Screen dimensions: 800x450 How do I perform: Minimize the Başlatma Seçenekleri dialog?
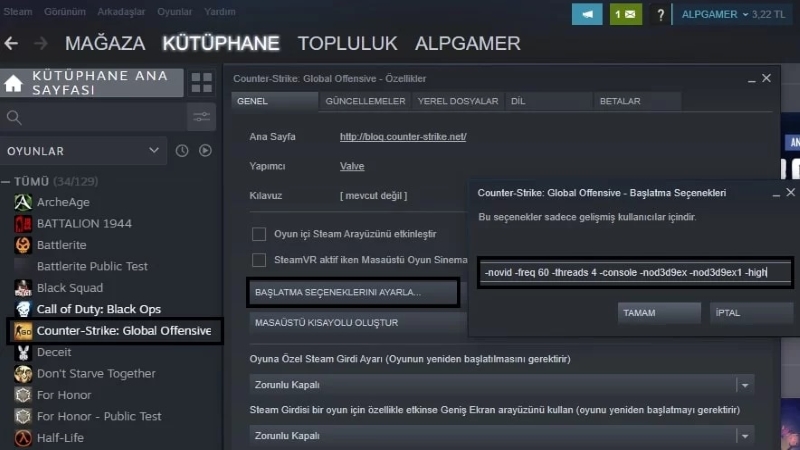click(x=776, y=193)
